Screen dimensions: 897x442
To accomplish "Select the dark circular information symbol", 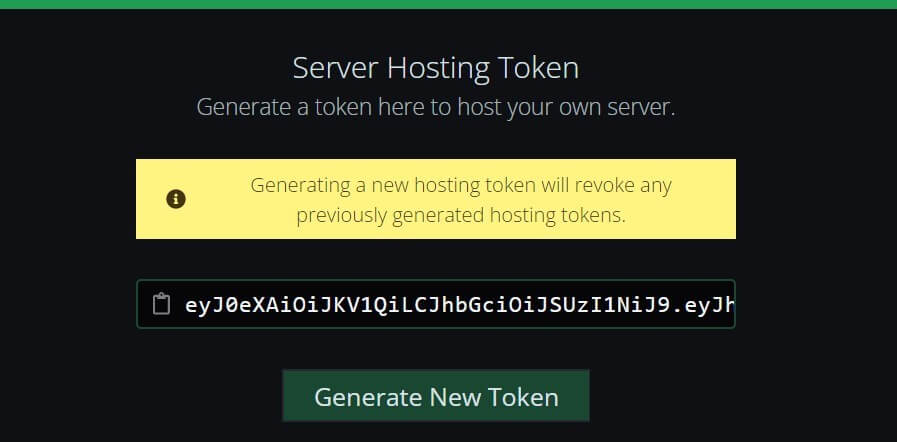I will point(176,199).
